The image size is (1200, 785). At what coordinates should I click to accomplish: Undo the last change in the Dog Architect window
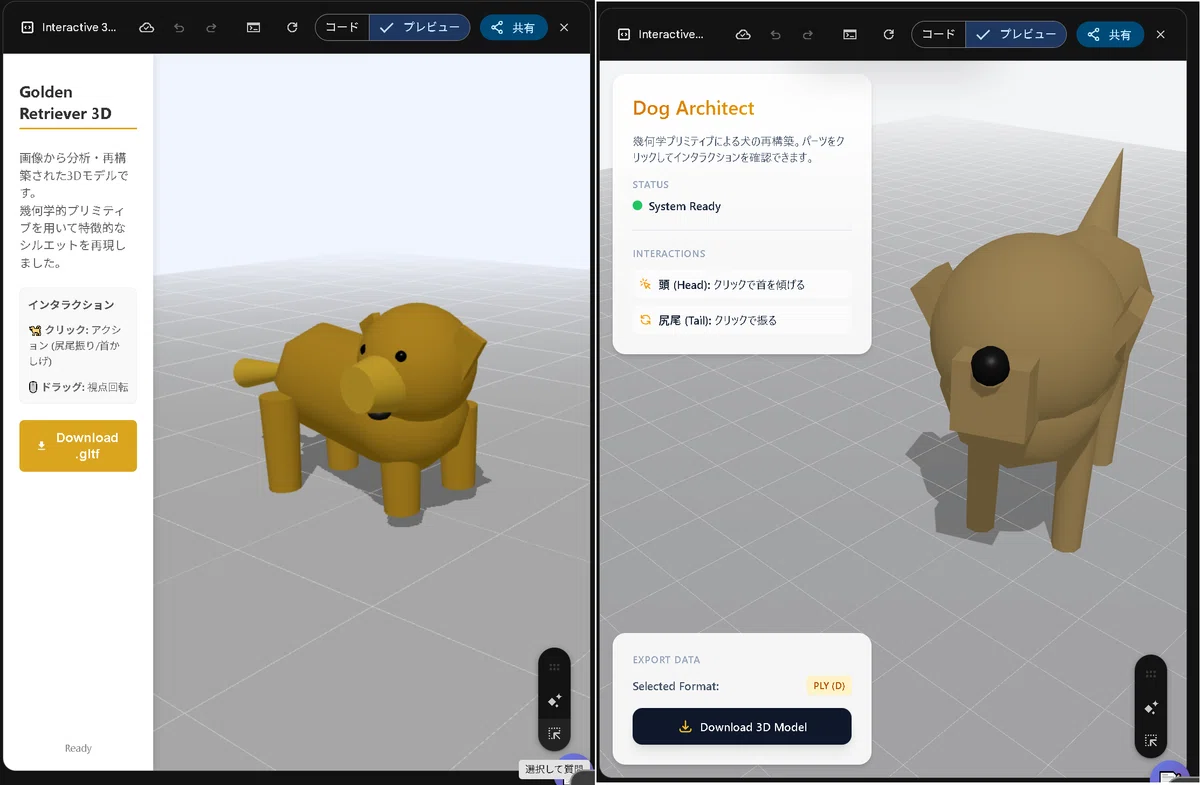coord(775,34)
